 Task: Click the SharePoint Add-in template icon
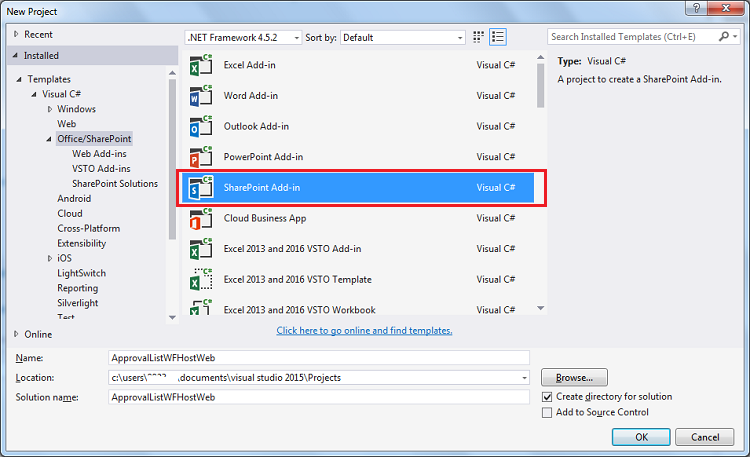click(x=200, y=187)
